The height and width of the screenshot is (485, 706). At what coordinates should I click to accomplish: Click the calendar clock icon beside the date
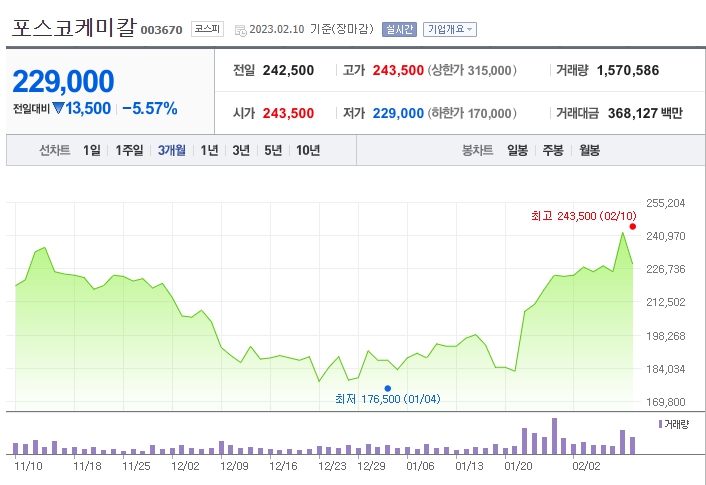241,30
